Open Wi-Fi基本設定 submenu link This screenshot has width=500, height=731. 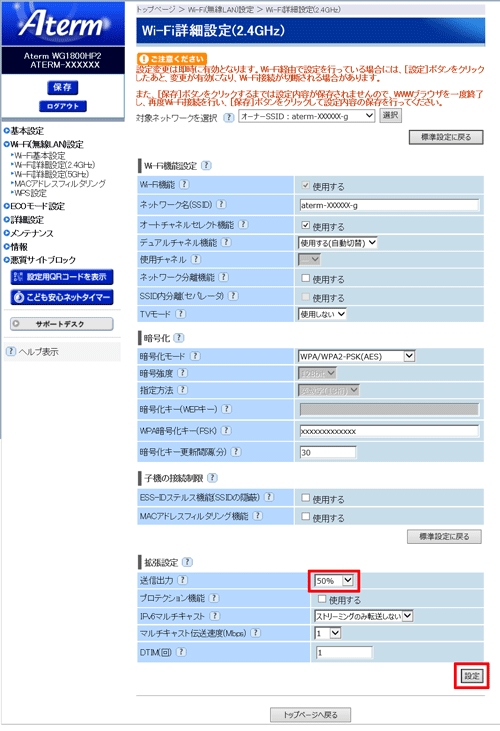40,156
